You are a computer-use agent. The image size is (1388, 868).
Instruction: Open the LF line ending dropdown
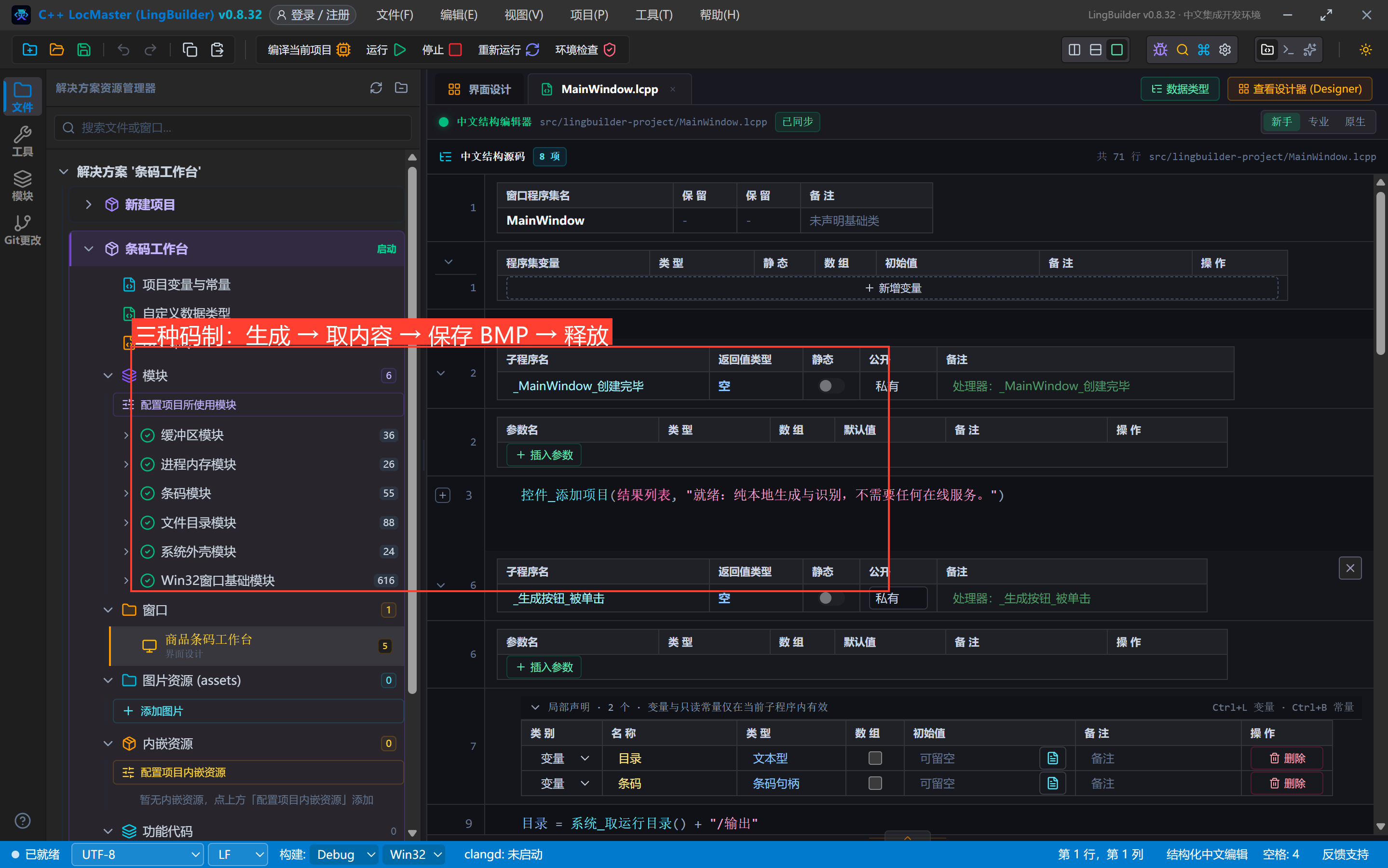[238, 854]
